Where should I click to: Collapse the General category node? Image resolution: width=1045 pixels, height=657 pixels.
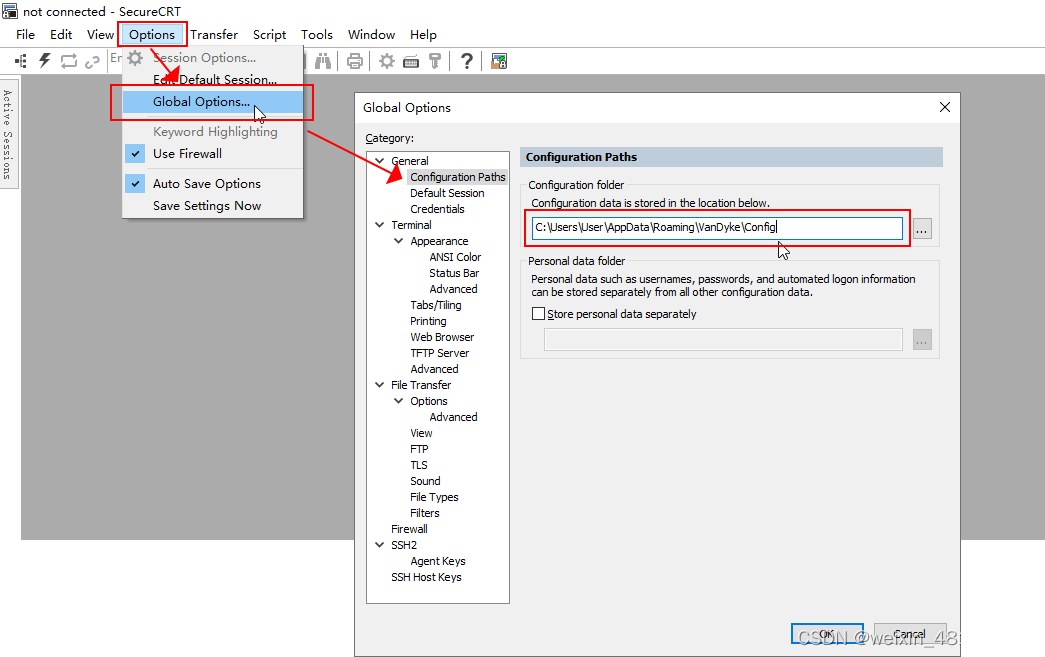380,161
